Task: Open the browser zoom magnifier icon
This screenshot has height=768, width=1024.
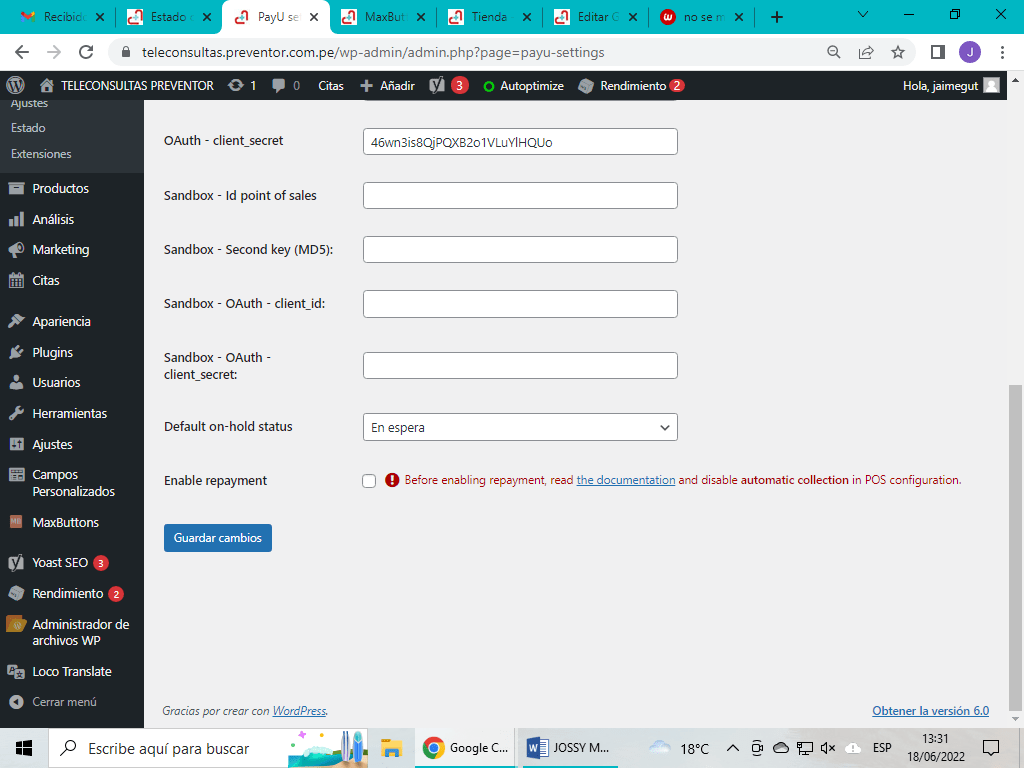Action: coord(834,52)
